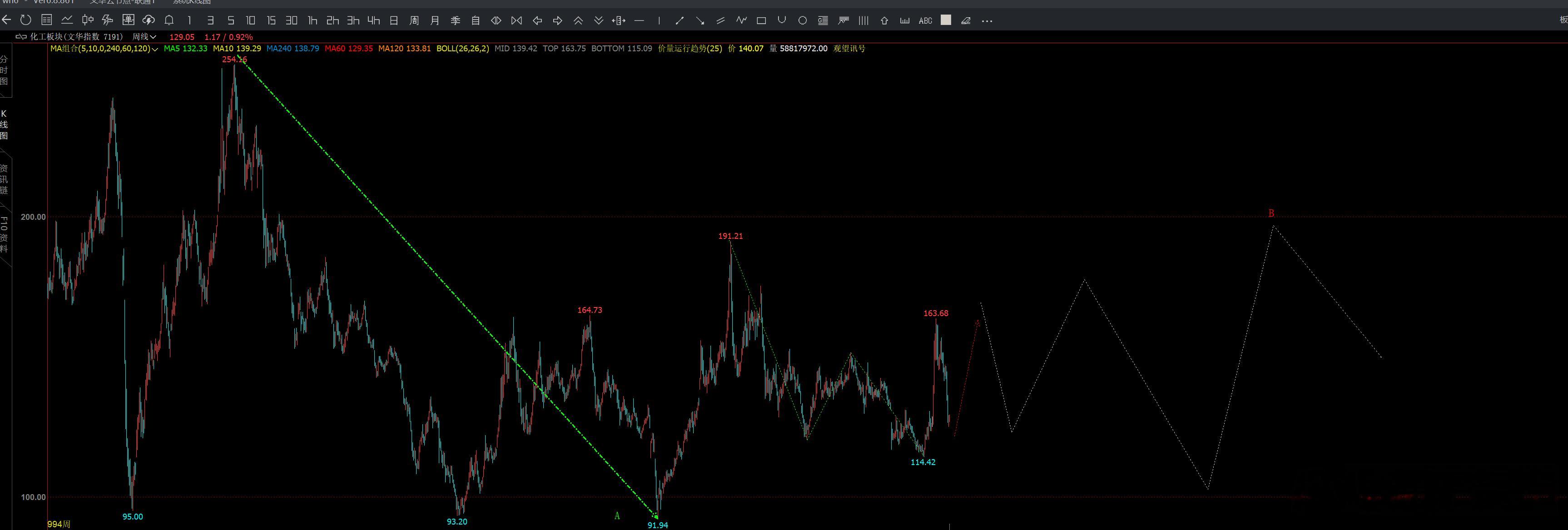Open the more tools ellipsis menu
This screenshot has height=530, width=1568.
pos(987,21)
